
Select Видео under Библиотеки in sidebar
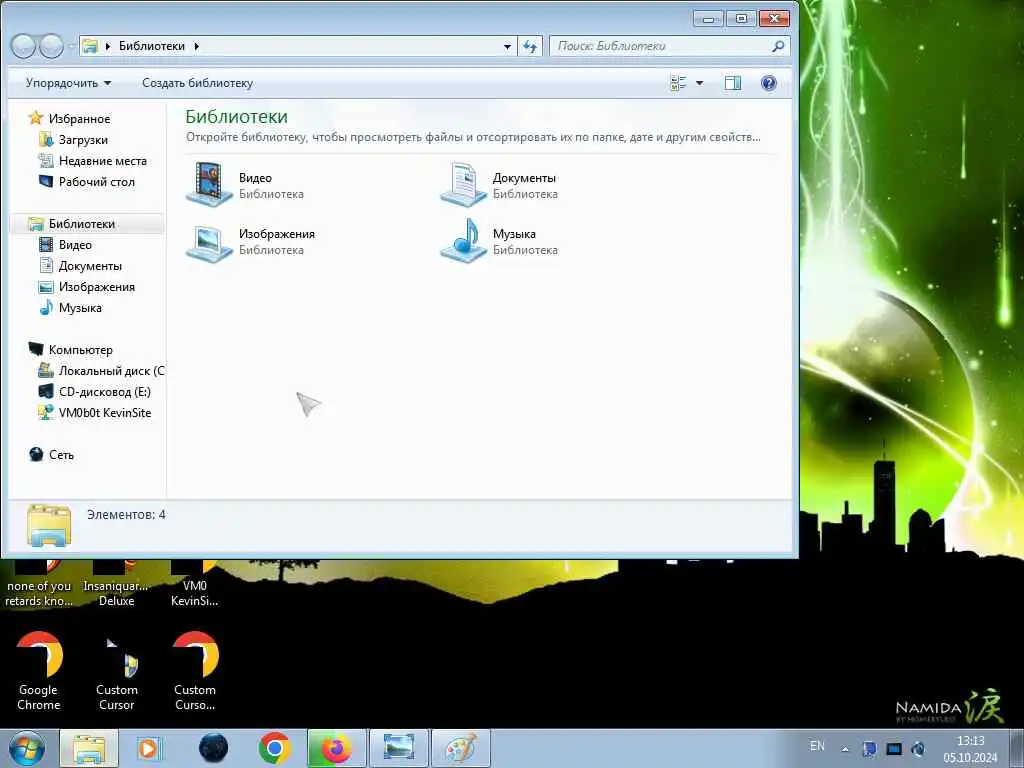click(x=65, y=245)
